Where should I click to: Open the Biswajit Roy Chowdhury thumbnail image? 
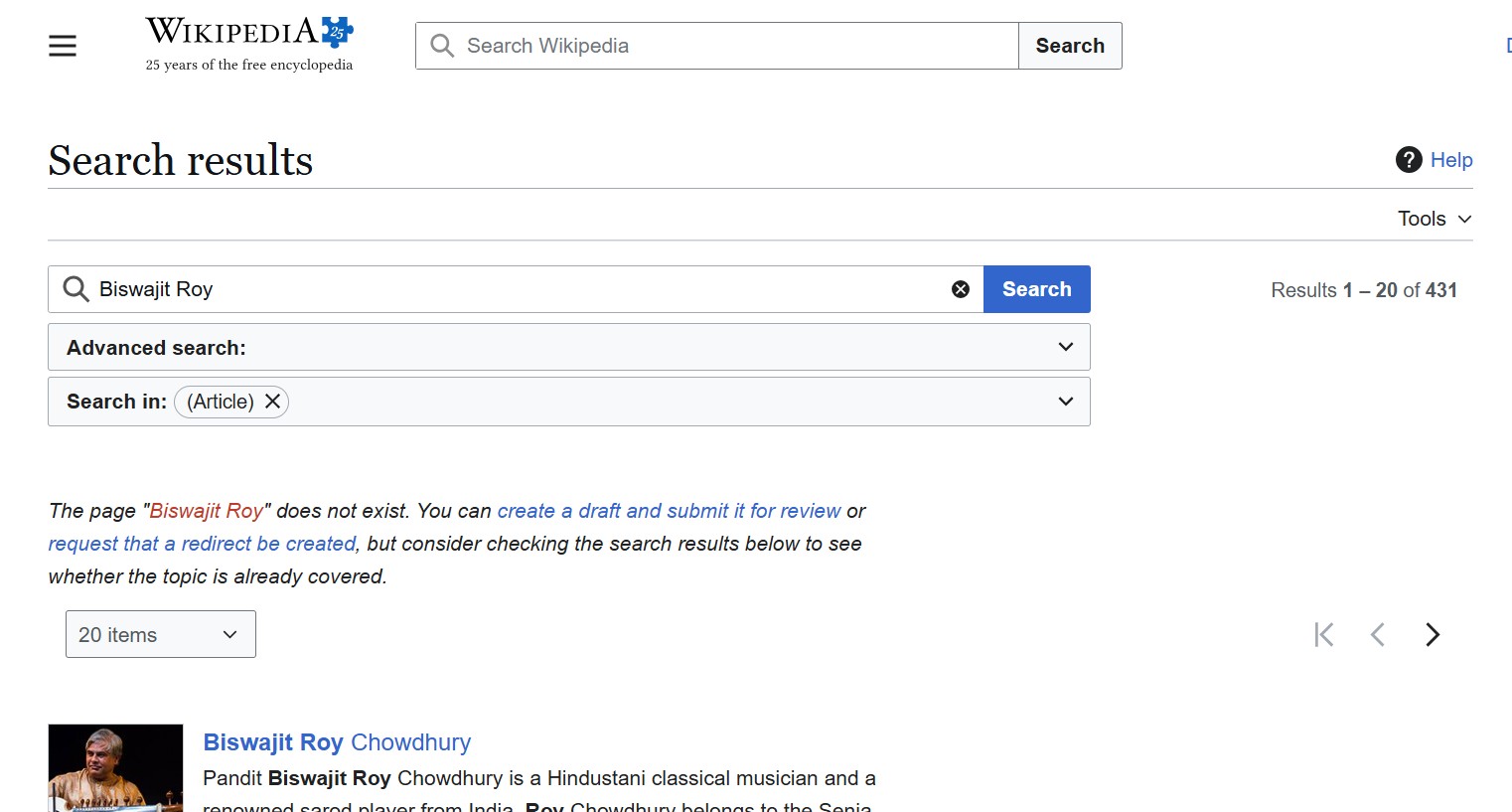[x=115, y=767]
